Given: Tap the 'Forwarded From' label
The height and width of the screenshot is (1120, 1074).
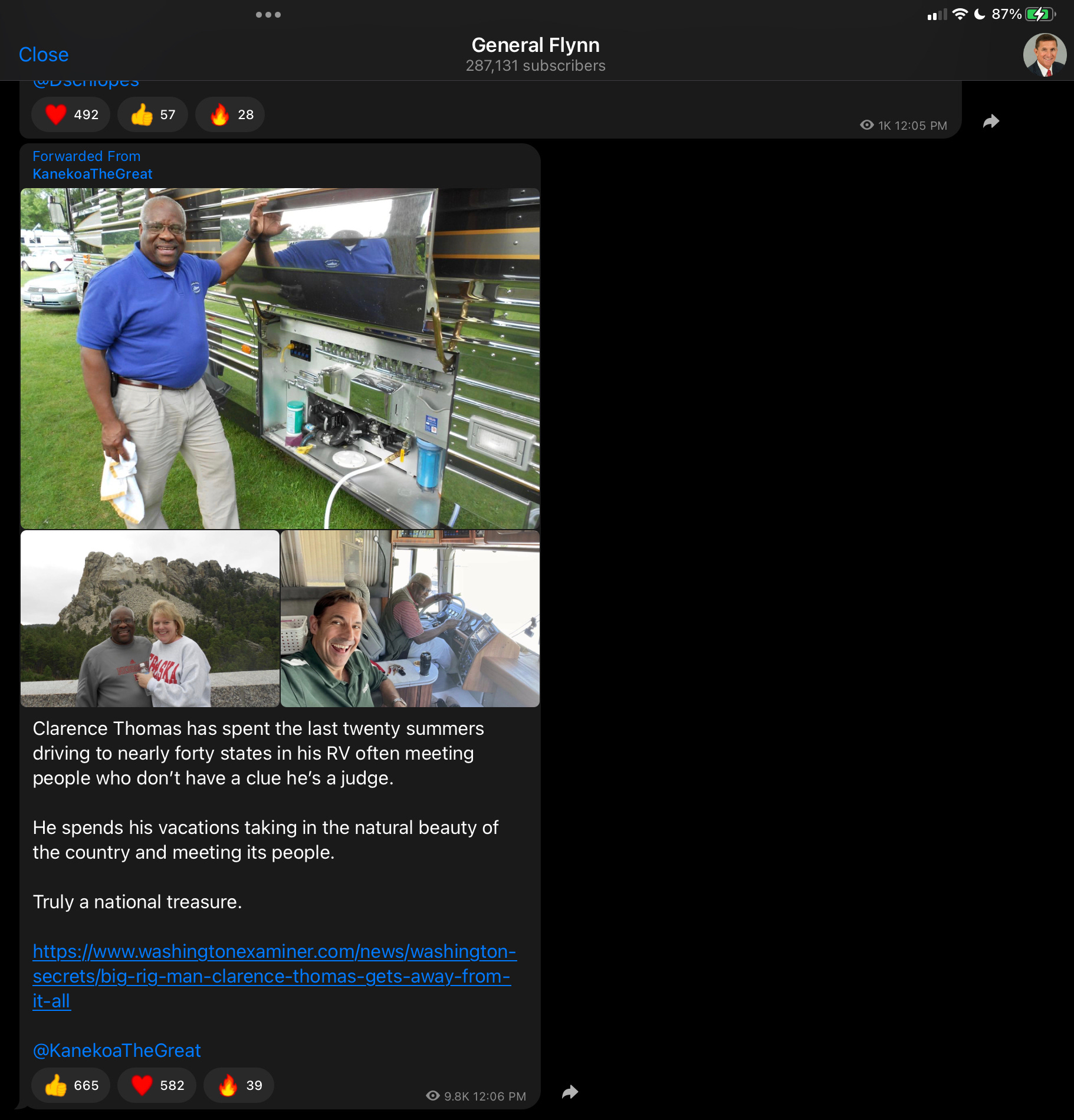Looking at the screenshot, I should click(87, 156).
